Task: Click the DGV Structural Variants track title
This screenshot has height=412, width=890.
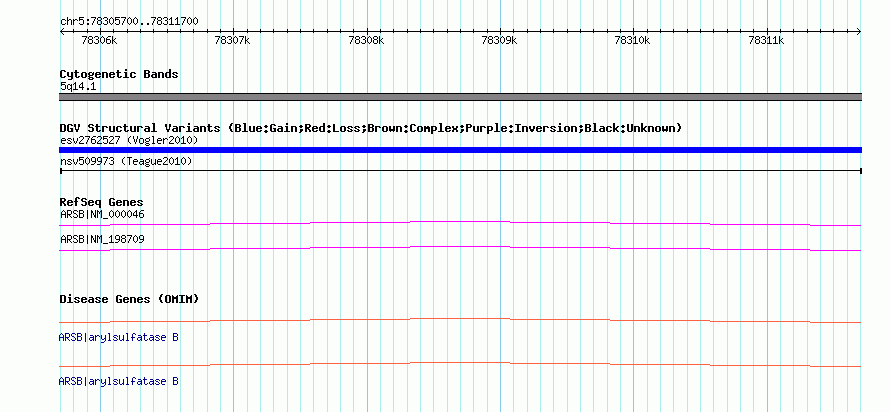Action: click(x=370, y=128)
